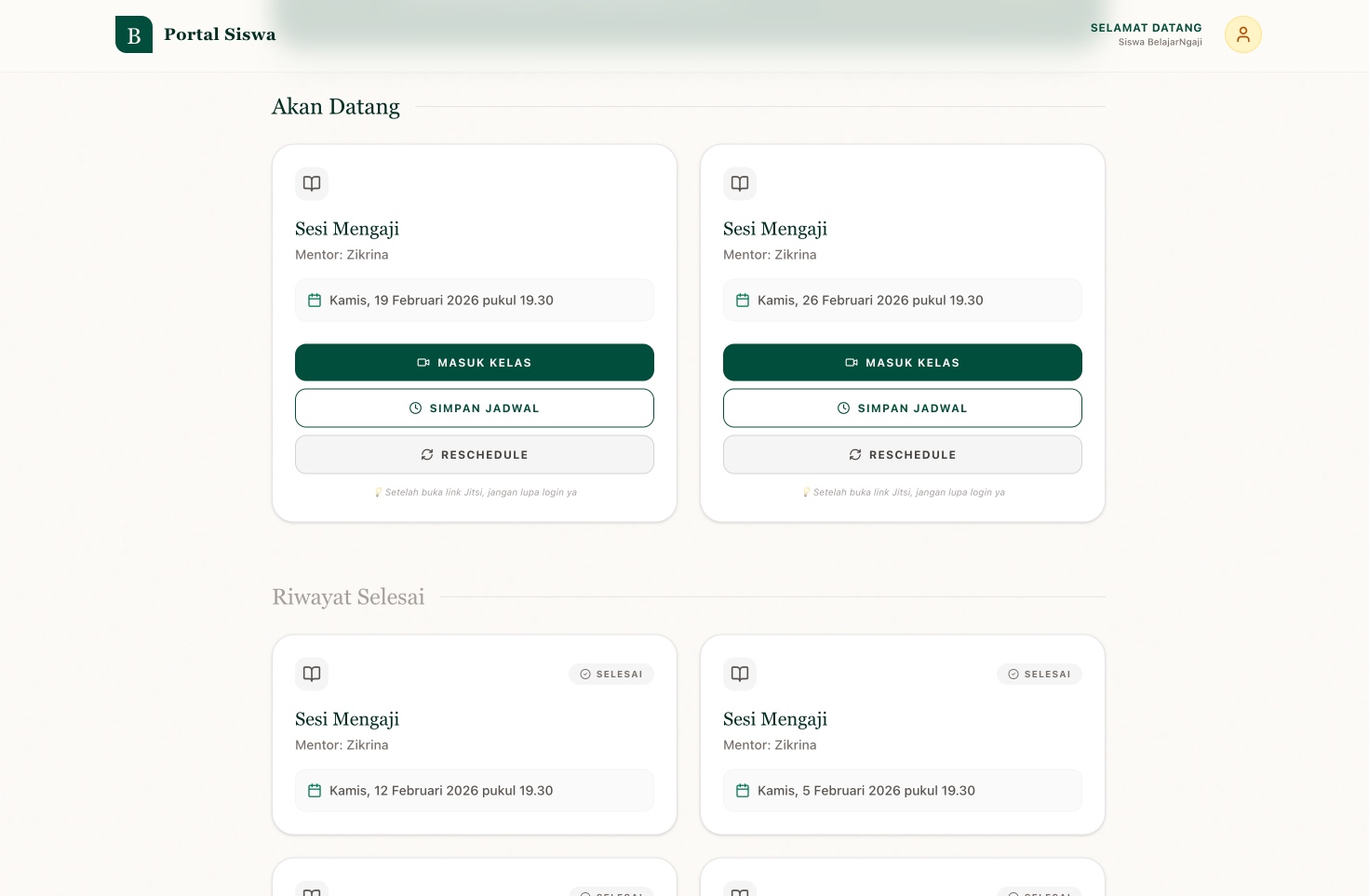Click the Selamat Datang greeting text
The image size is (1369, 896).
point(1146,28)
